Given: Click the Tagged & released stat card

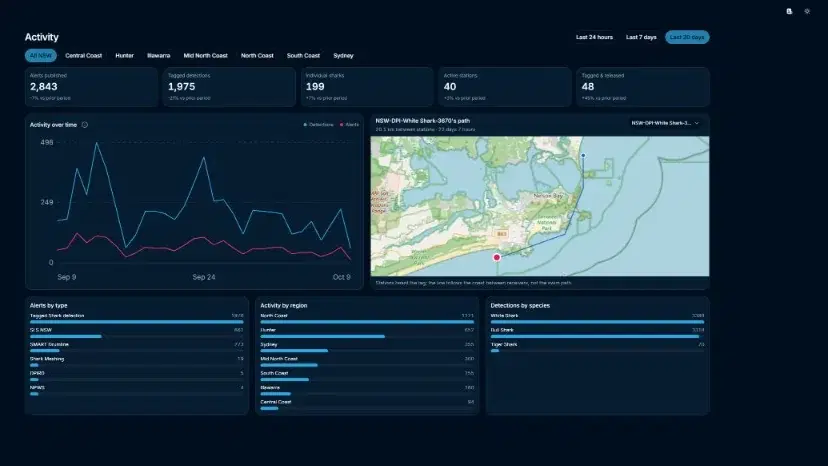Looking at the screenshot, I should pos(643,87).
